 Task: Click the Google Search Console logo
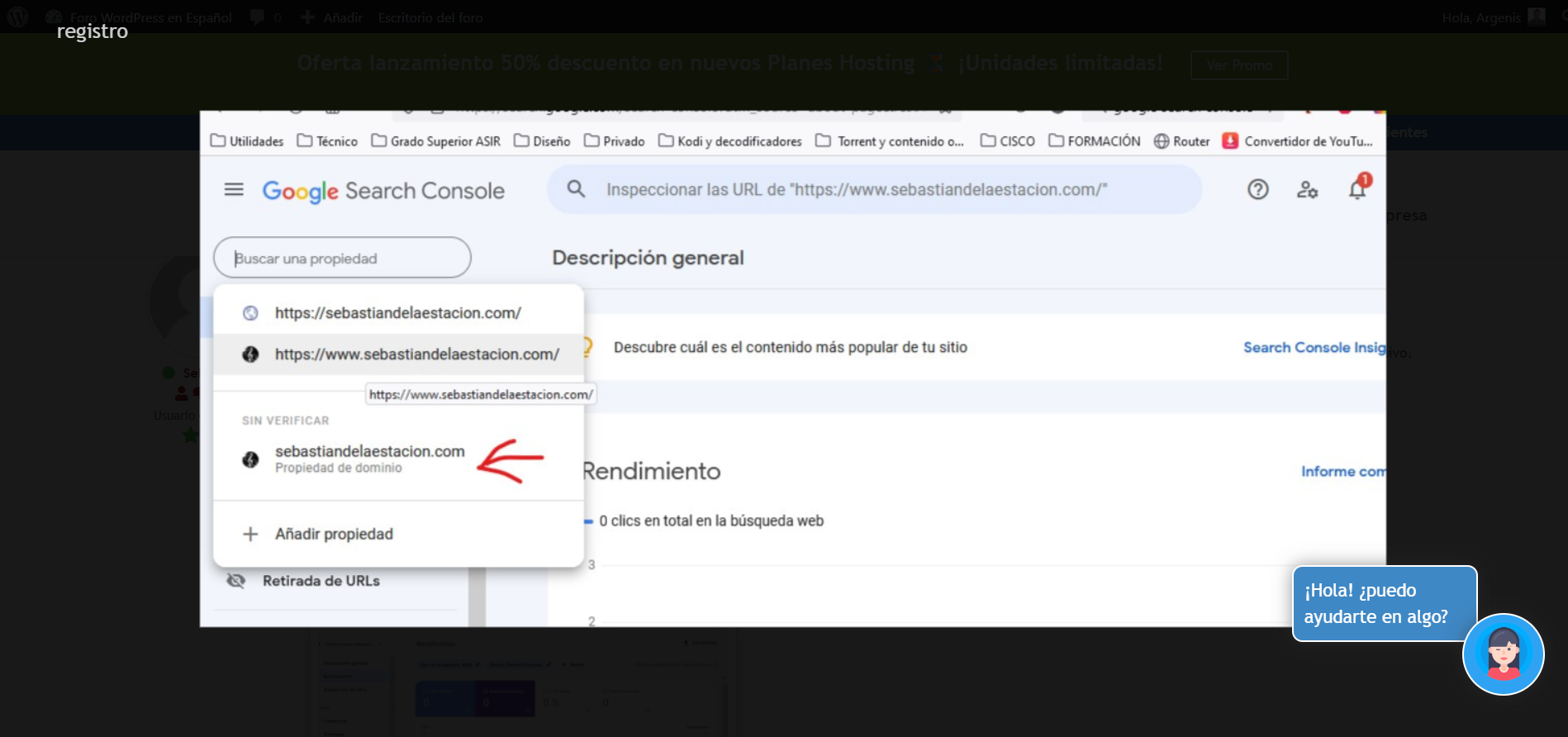click(x=383, y=191)
